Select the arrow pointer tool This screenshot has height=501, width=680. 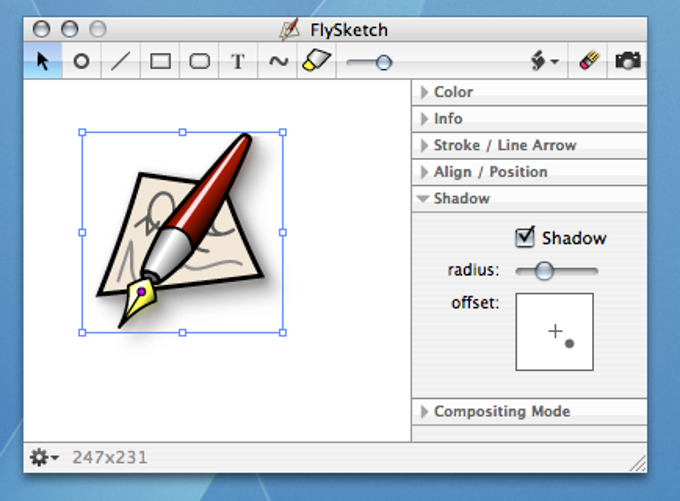pos(42,61)
